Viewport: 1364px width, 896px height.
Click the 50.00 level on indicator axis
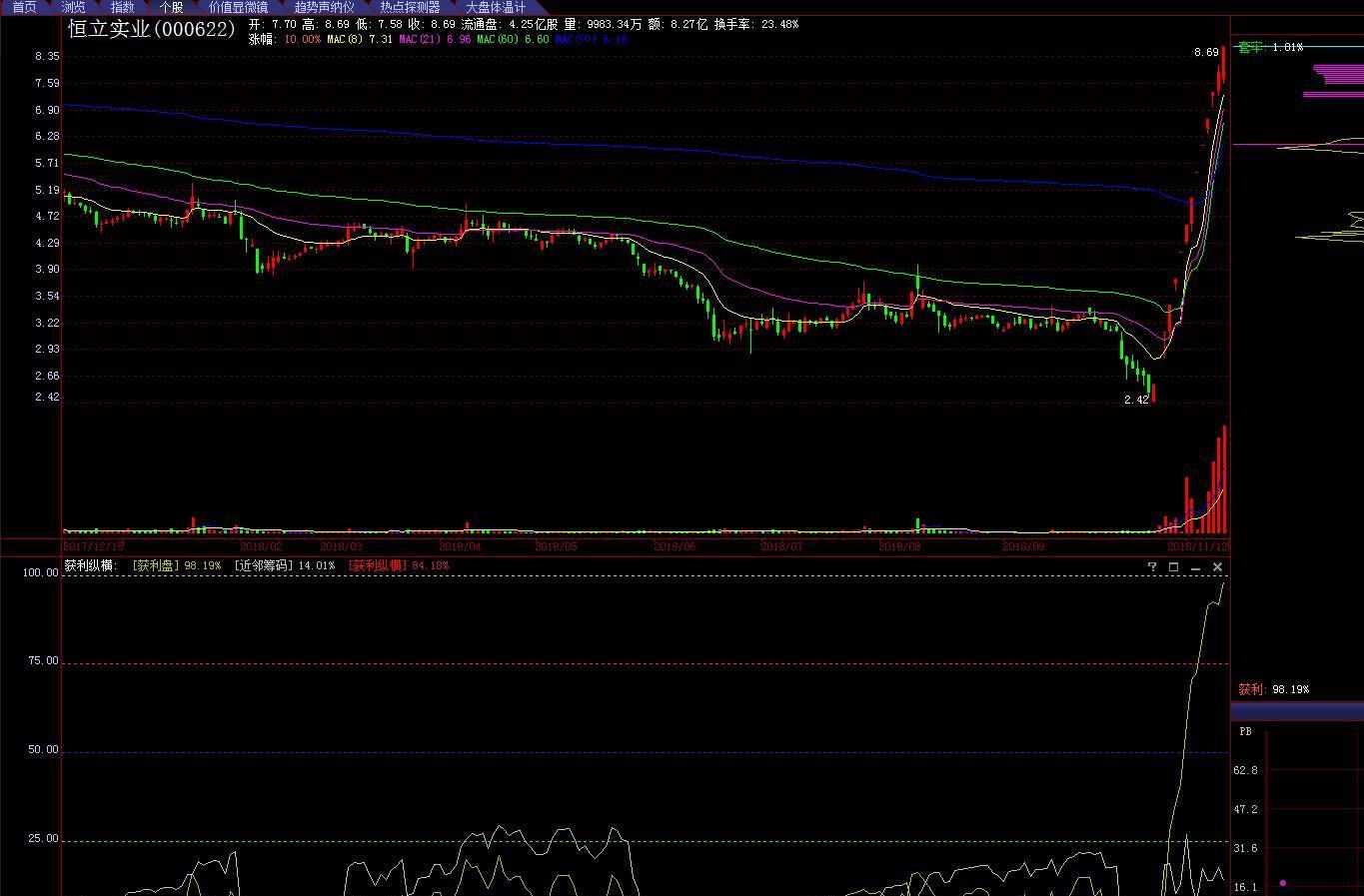(x=43, y=750)
